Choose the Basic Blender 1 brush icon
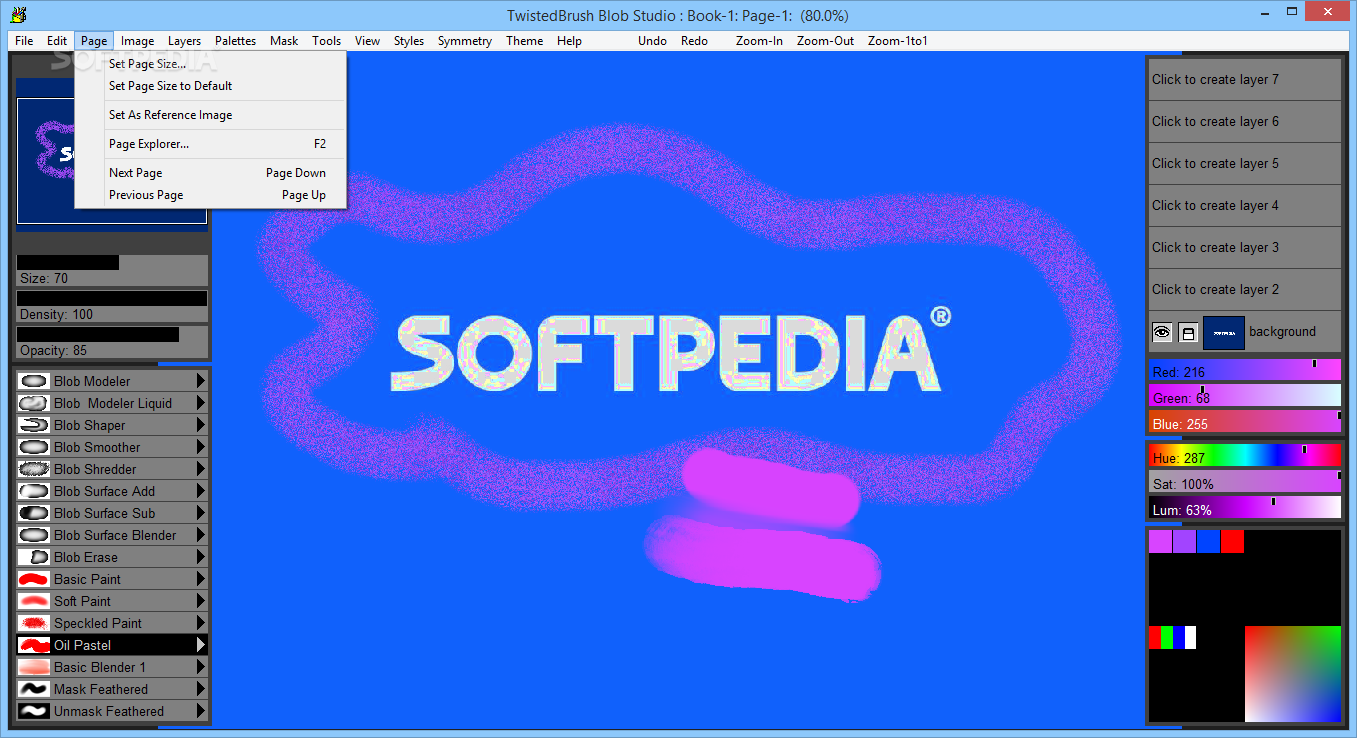Screen dimensions: 1357x738 coord(34,667)
